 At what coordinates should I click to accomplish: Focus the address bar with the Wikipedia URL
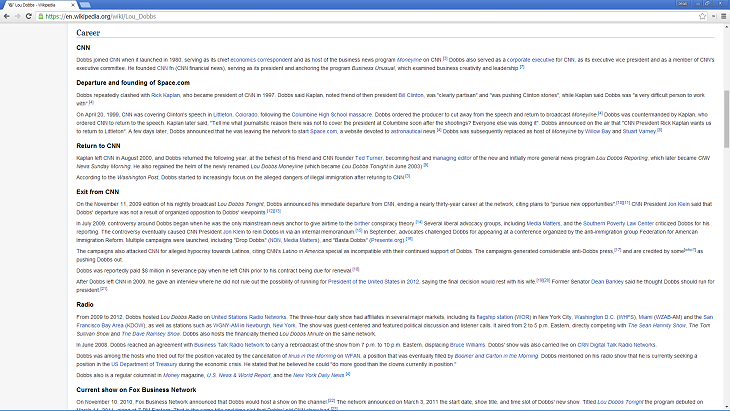(368, 16)
